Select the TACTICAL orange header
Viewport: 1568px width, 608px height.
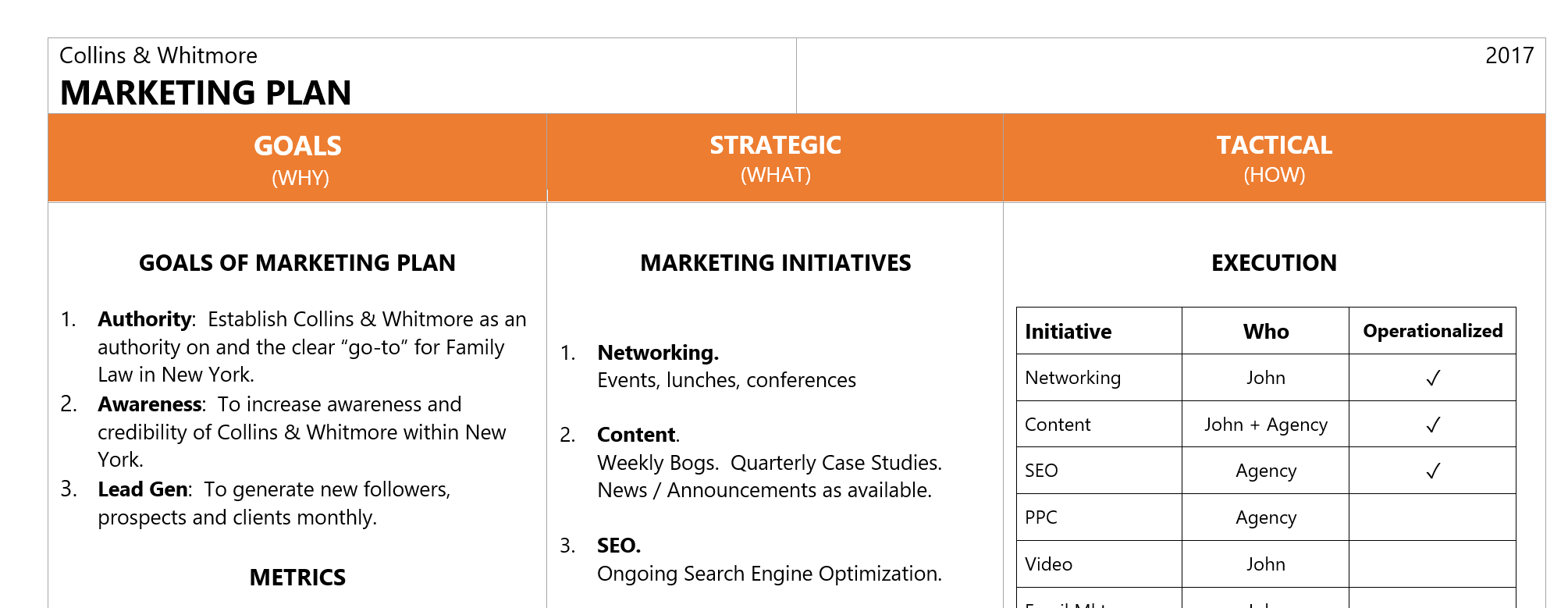(1274, 158)
